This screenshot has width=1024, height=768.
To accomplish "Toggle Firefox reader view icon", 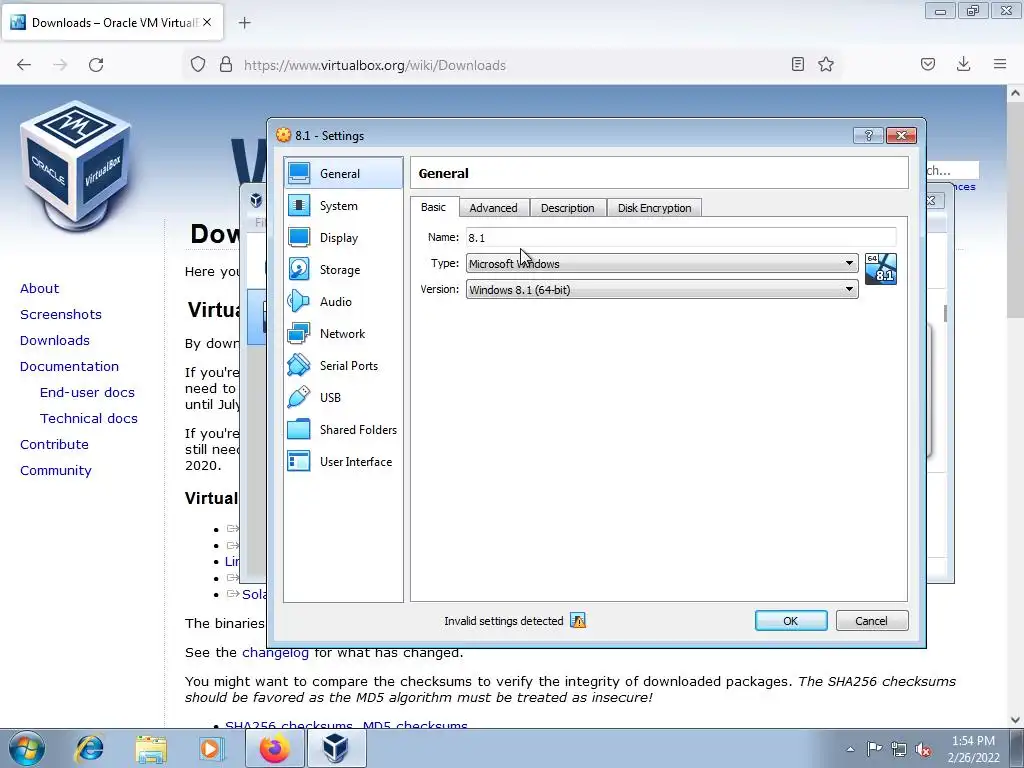I will coord(797,65).
